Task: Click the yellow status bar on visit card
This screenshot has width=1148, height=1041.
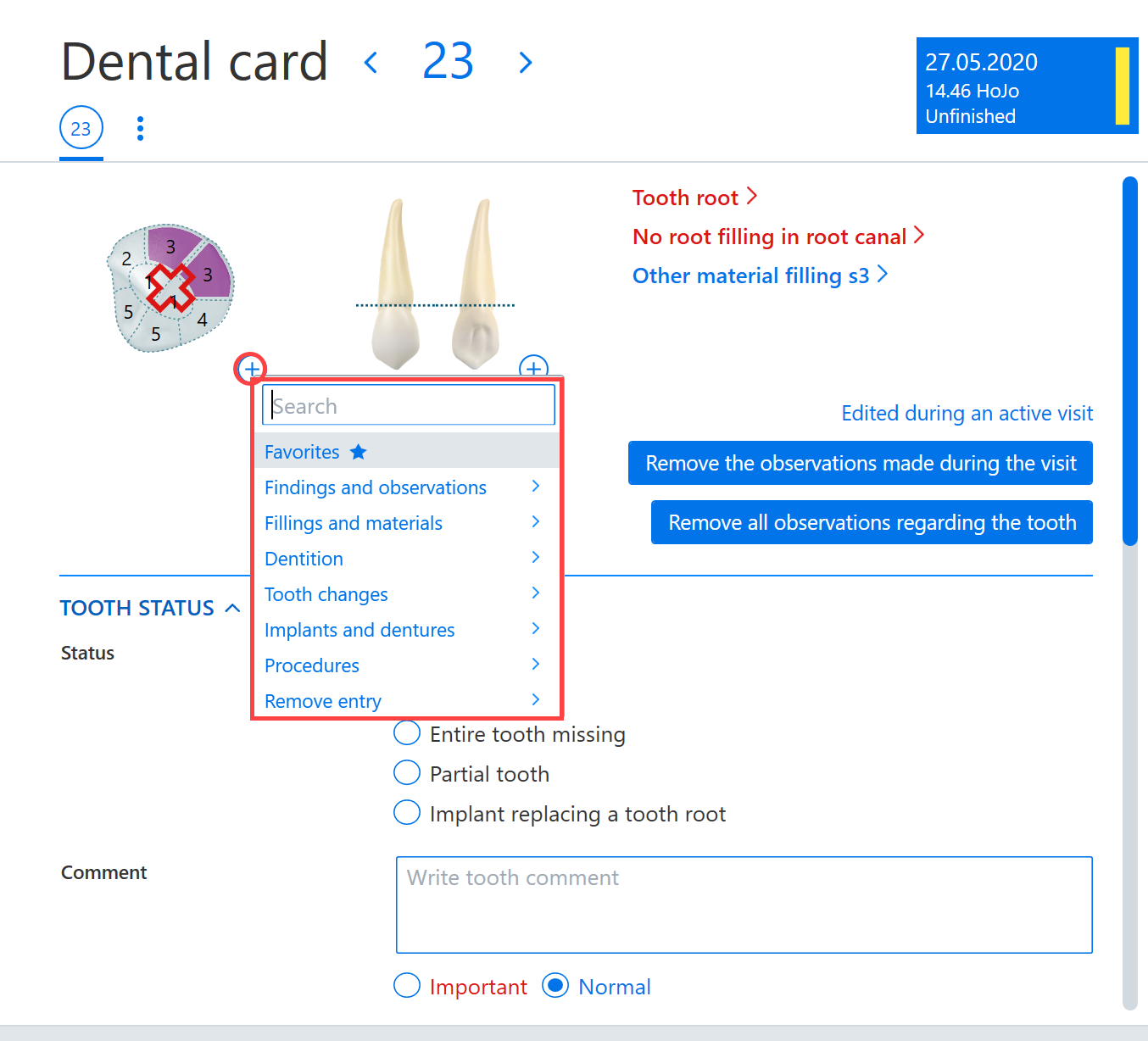Action: tap(1123, 86)
